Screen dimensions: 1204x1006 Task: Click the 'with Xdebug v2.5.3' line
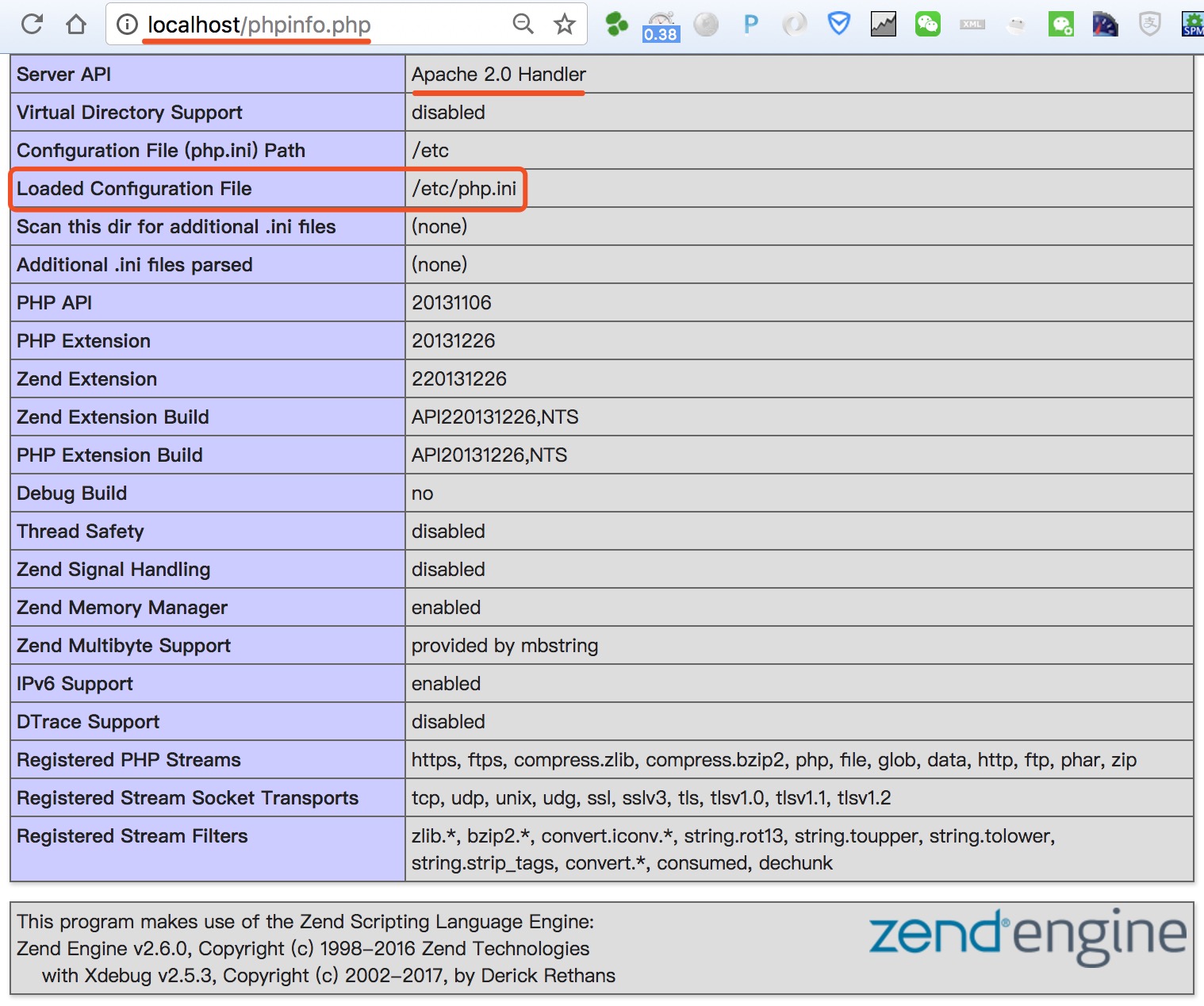pos(328,976)
